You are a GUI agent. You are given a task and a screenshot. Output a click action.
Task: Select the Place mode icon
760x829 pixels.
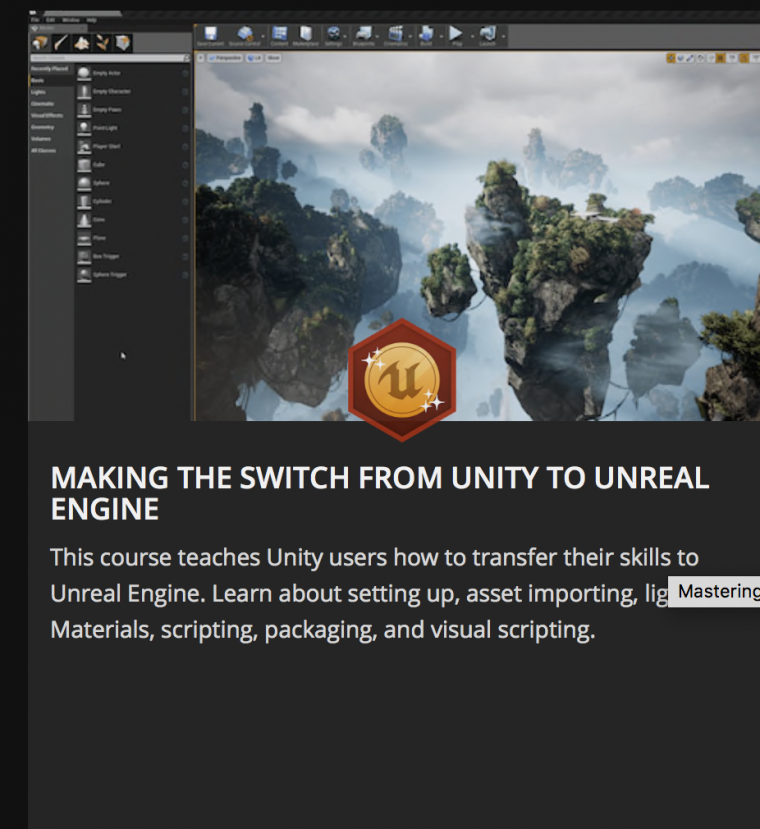[40, 43]
